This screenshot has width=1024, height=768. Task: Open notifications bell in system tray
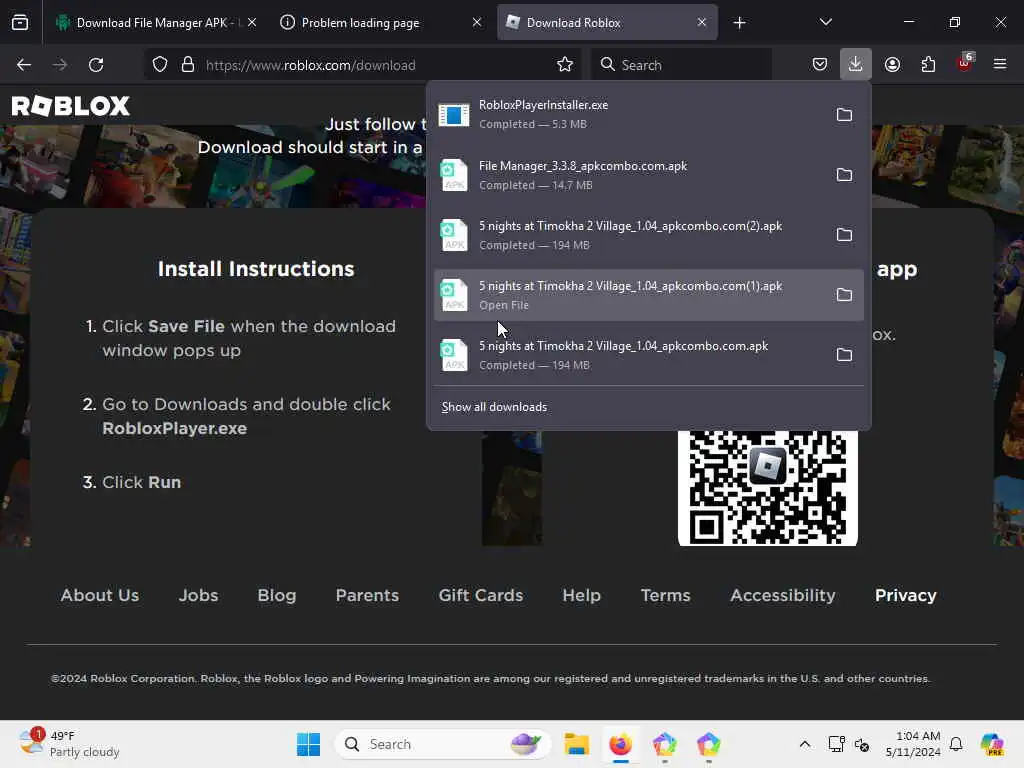click(956, 744)
